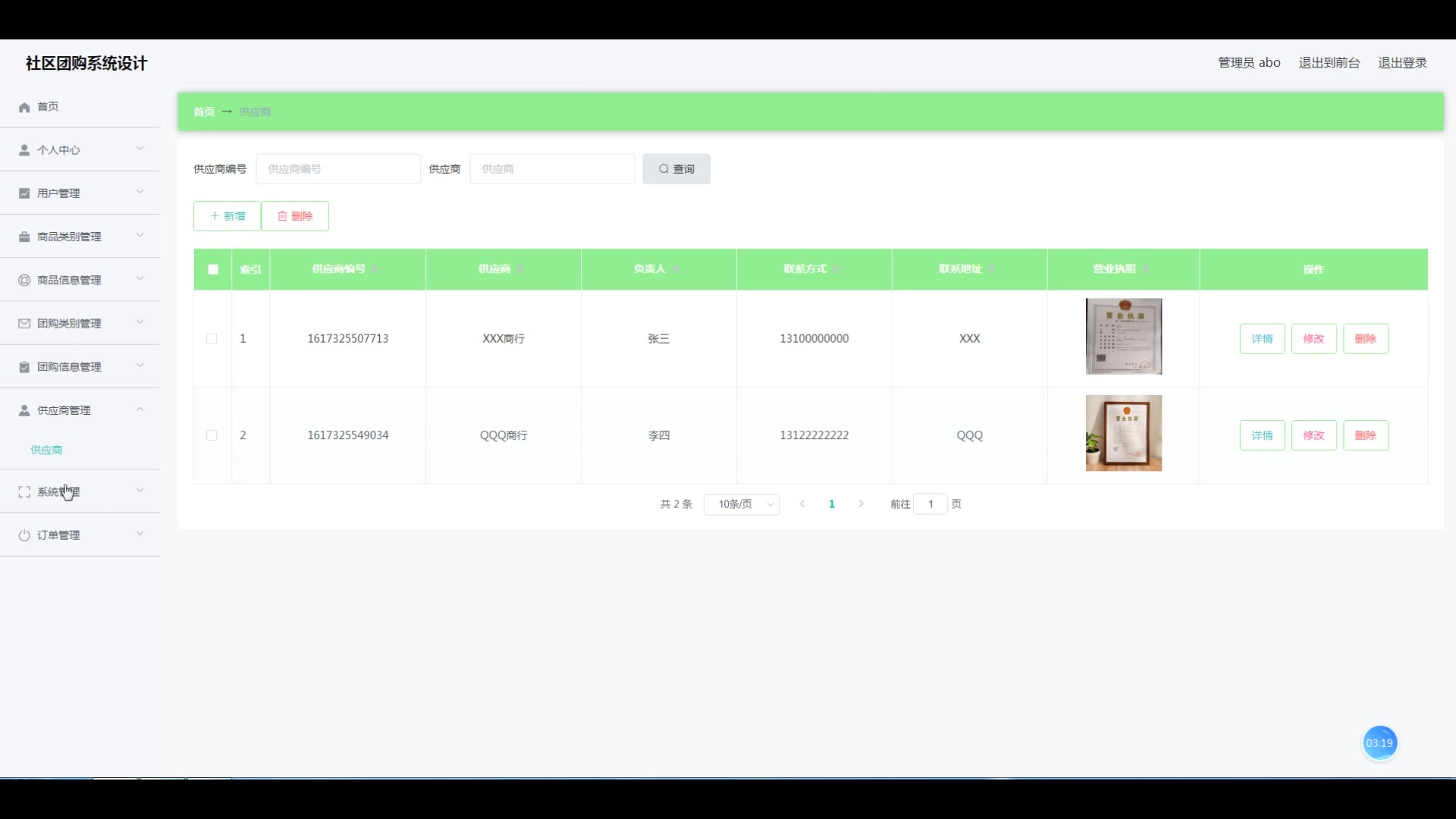Image resolution: width=1456 pixels, height=819 pixels.
Task: Click the envelope icon beside 团购类别管理
Action: (24, 323)
